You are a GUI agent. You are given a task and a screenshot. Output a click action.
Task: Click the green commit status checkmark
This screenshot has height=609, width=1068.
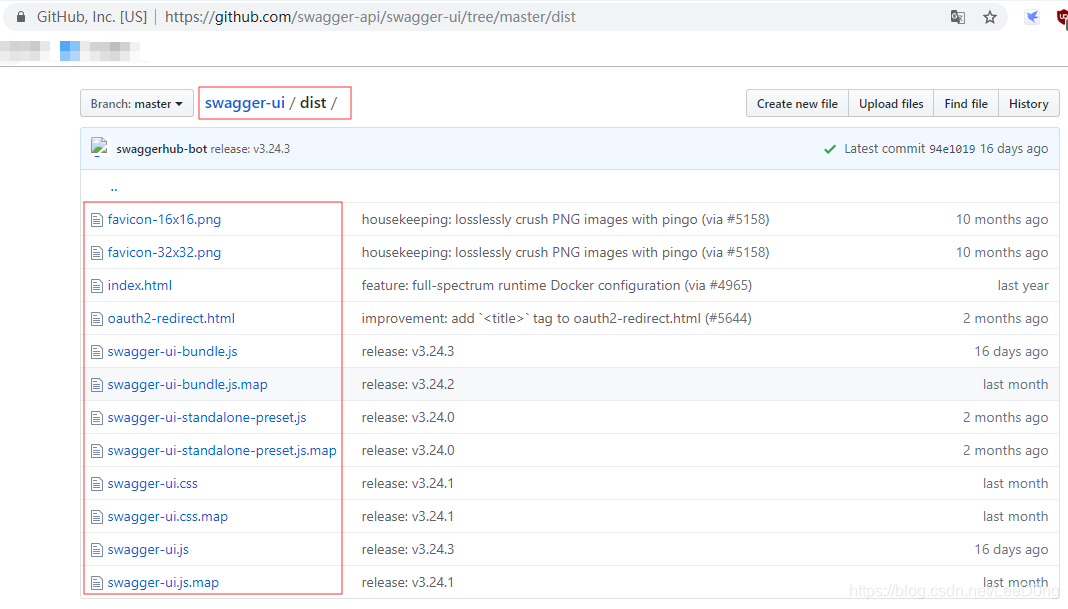pyautogui.click(x=830, y=149)
